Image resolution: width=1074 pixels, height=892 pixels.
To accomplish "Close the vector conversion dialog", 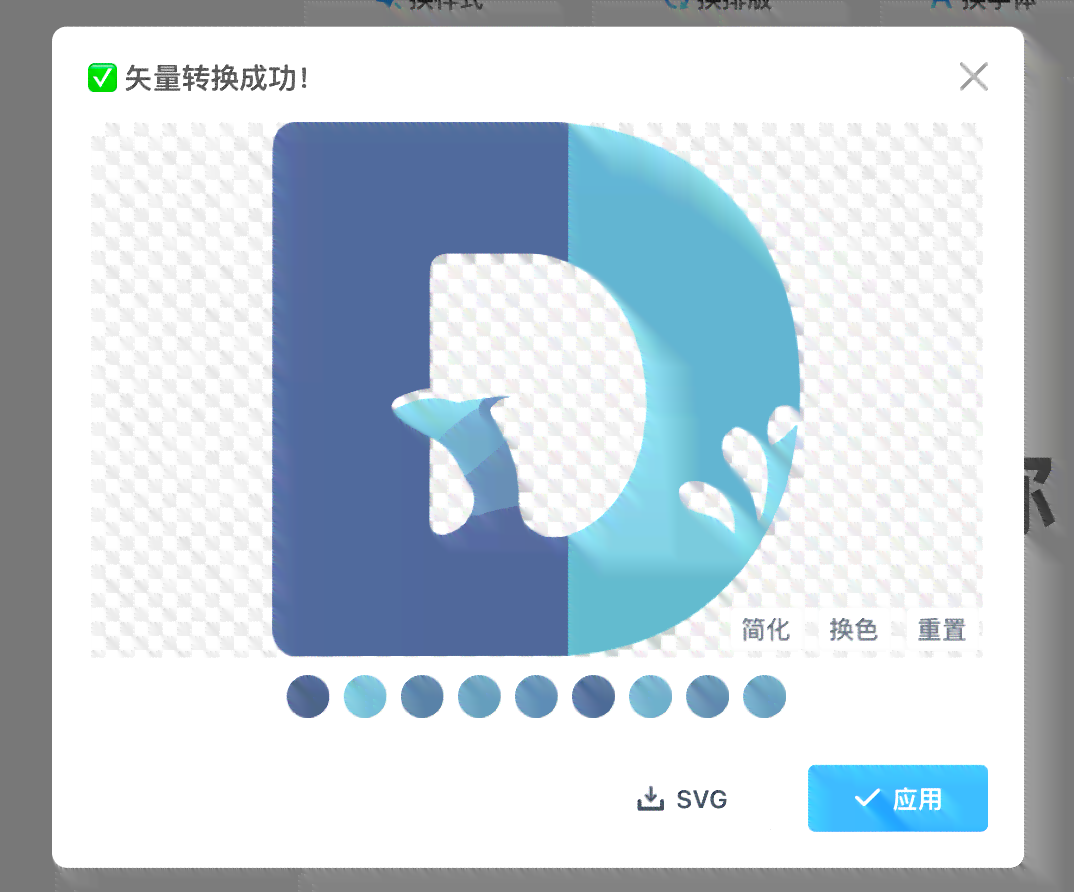I will coord(973,77).
